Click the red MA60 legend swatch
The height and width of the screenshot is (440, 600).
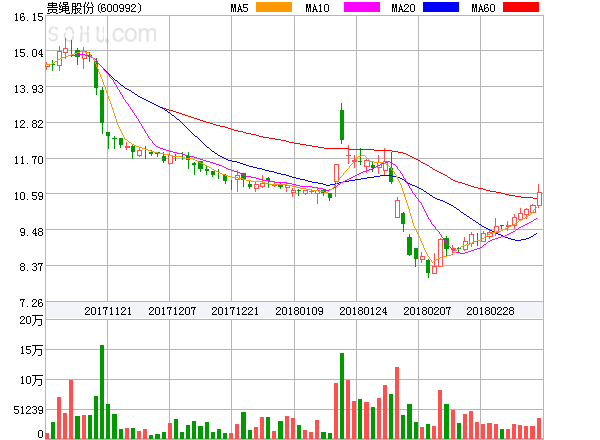click(521, 7)
